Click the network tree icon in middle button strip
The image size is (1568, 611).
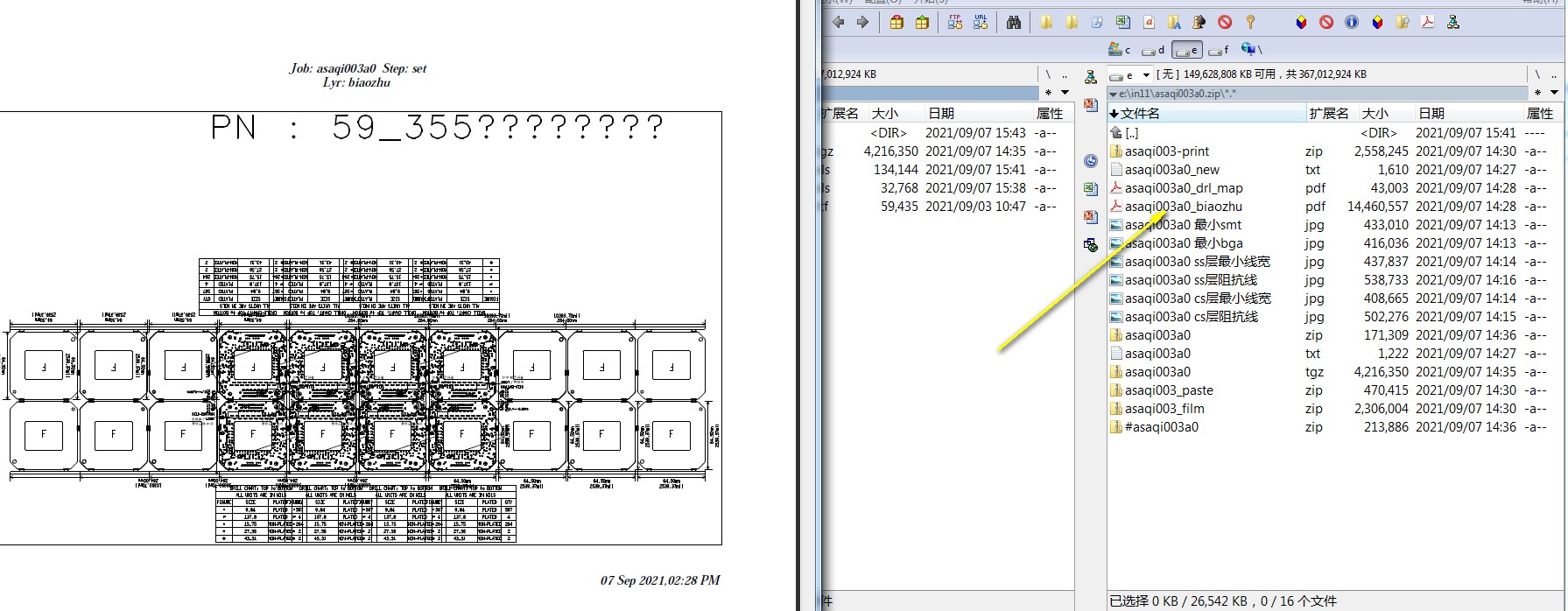tap(1091, 77)
